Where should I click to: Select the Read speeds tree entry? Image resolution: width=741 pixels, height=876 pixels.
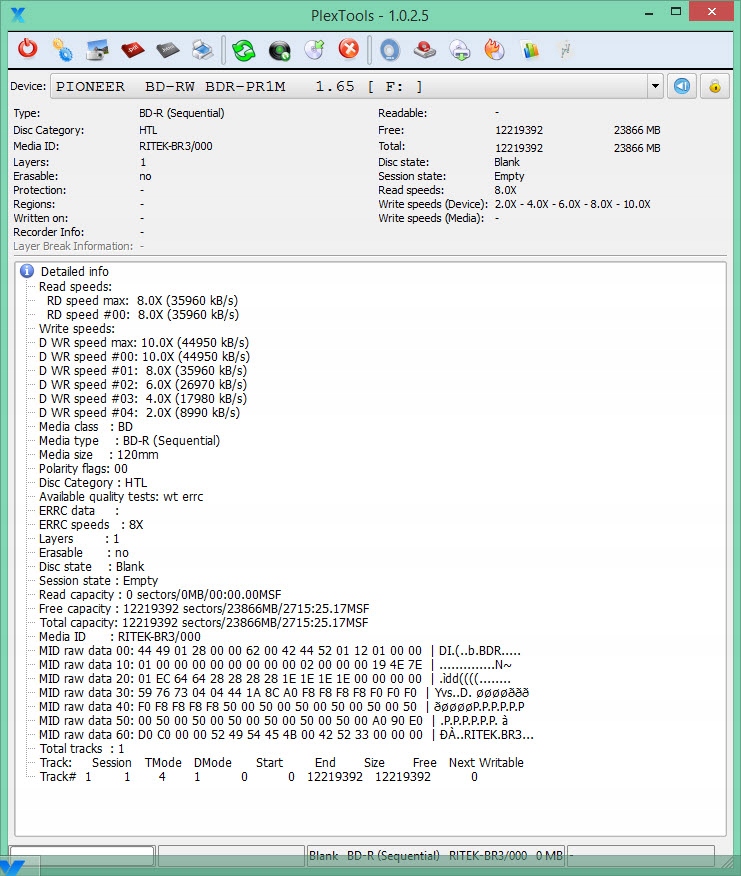tap(75, 286)
